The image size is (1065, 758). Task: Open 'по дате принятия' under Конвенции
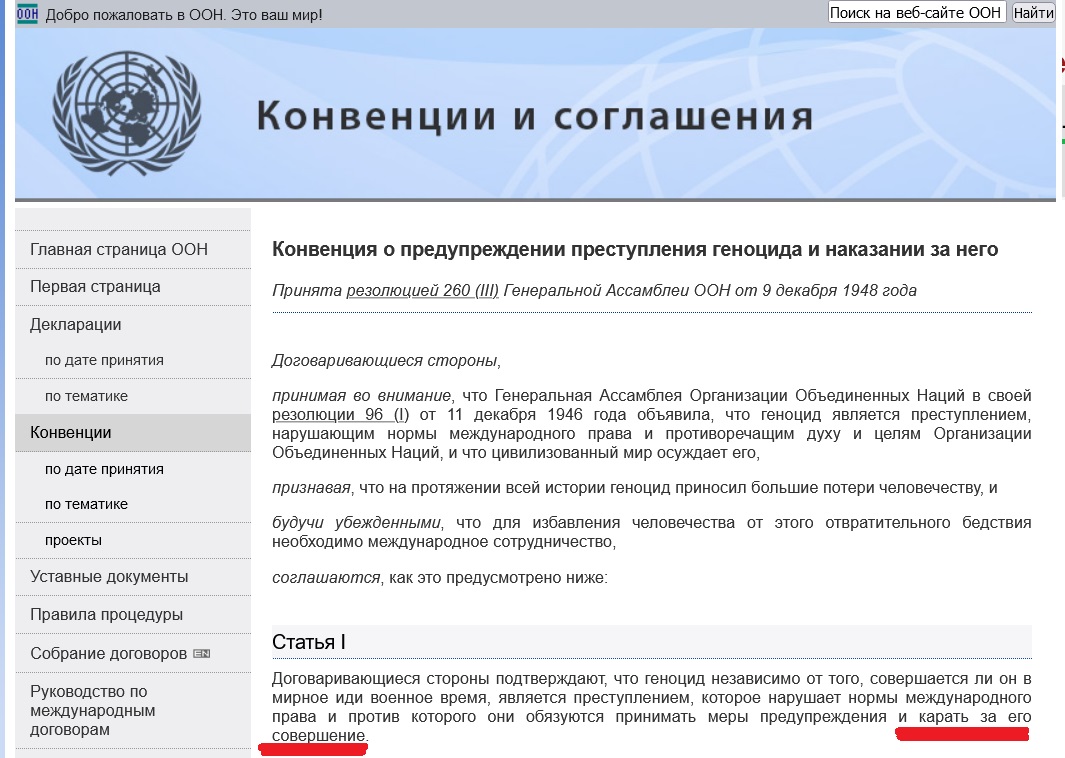pos(105,469)
